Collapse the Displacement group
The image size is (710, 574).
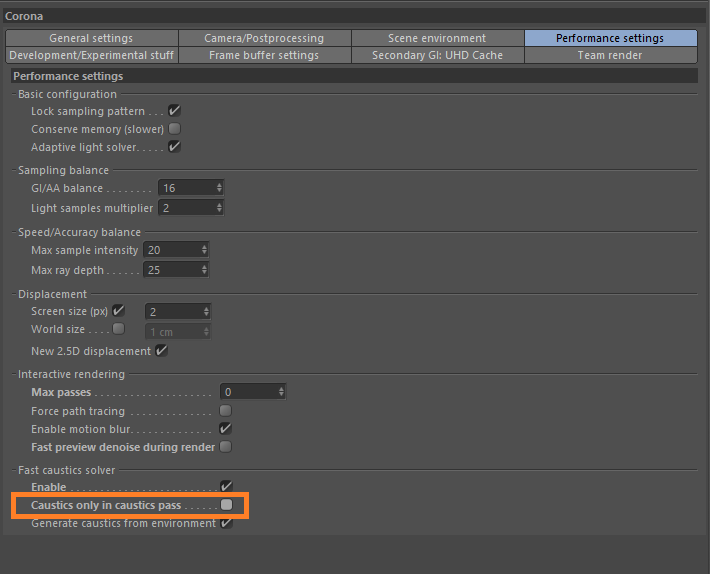[14, 294]
